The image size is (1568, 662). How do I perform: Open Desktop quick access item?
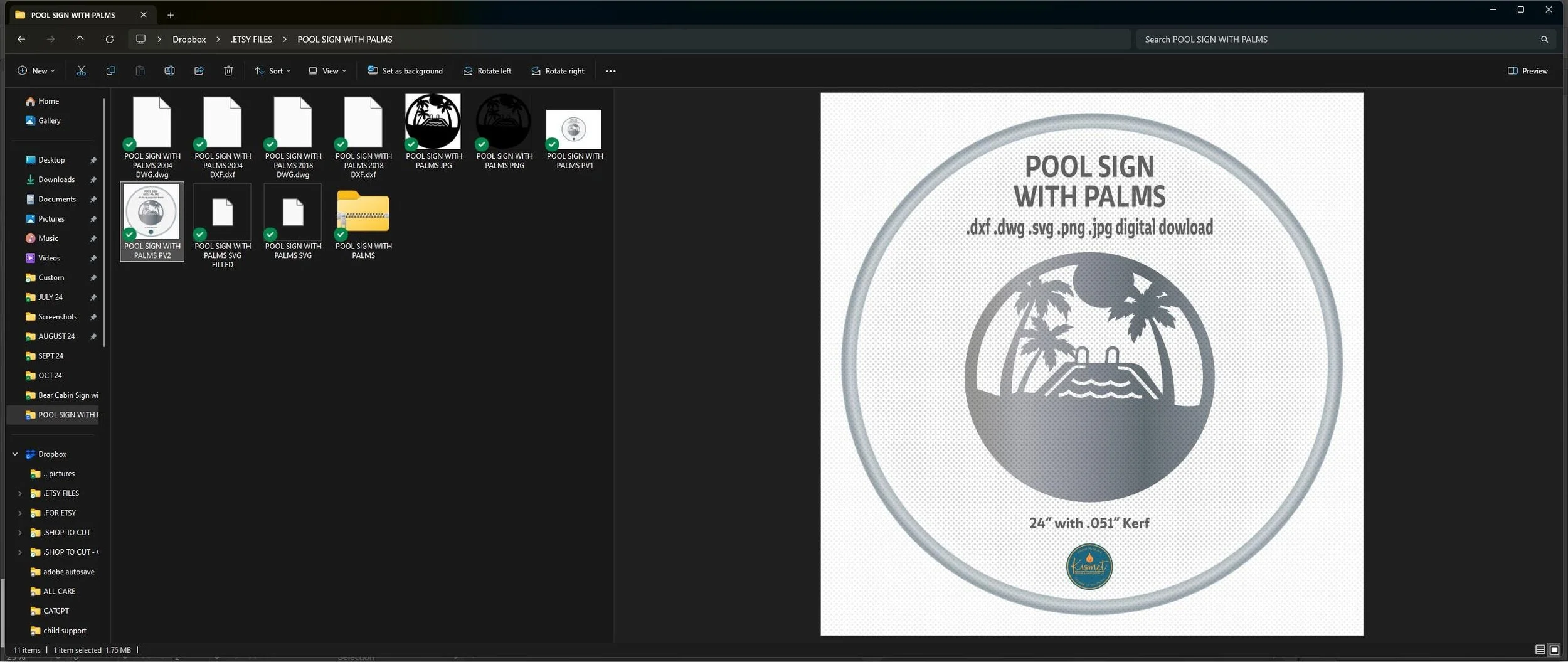[51, 160]
